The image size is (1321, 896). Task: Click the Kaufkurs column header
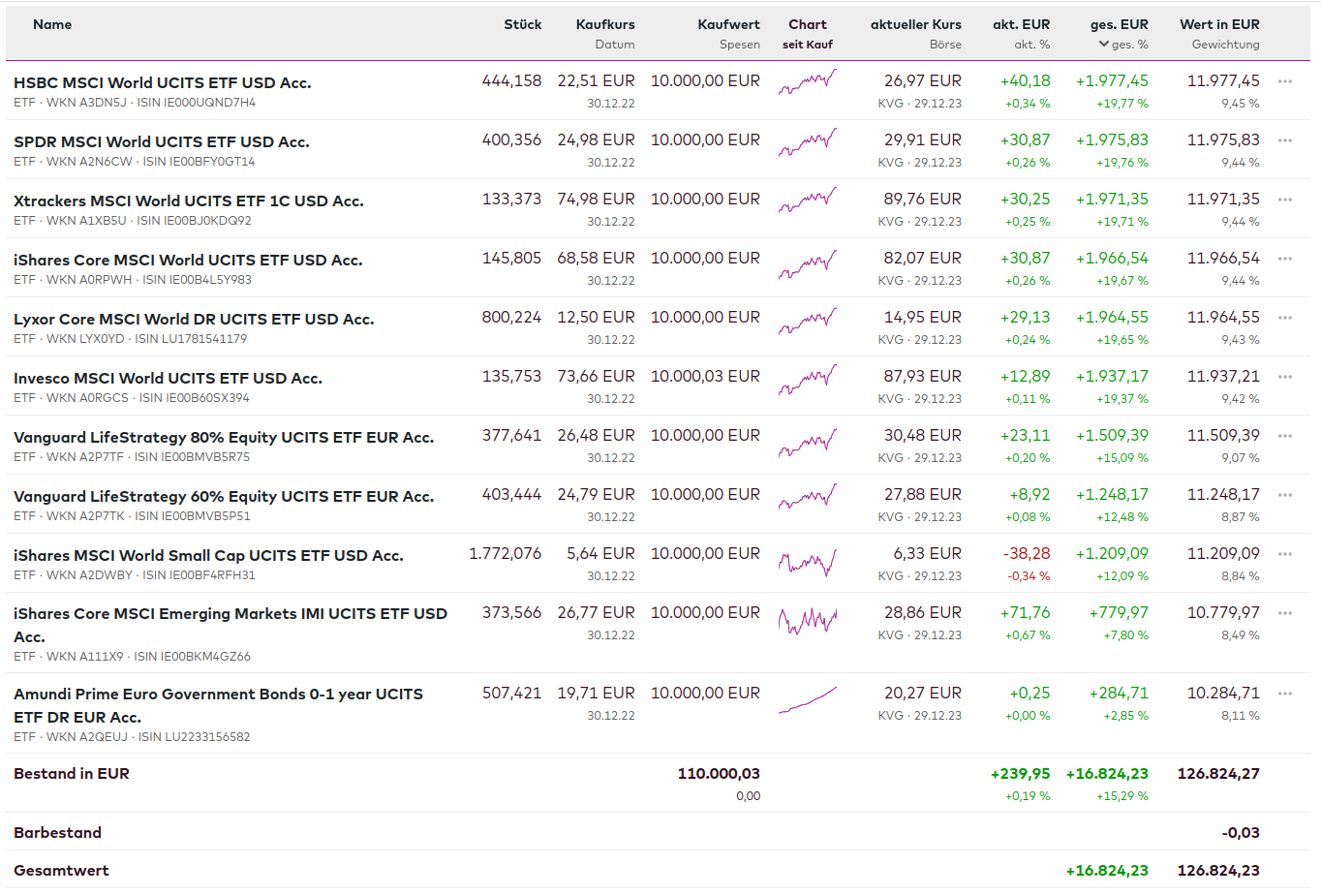point(605,24)
